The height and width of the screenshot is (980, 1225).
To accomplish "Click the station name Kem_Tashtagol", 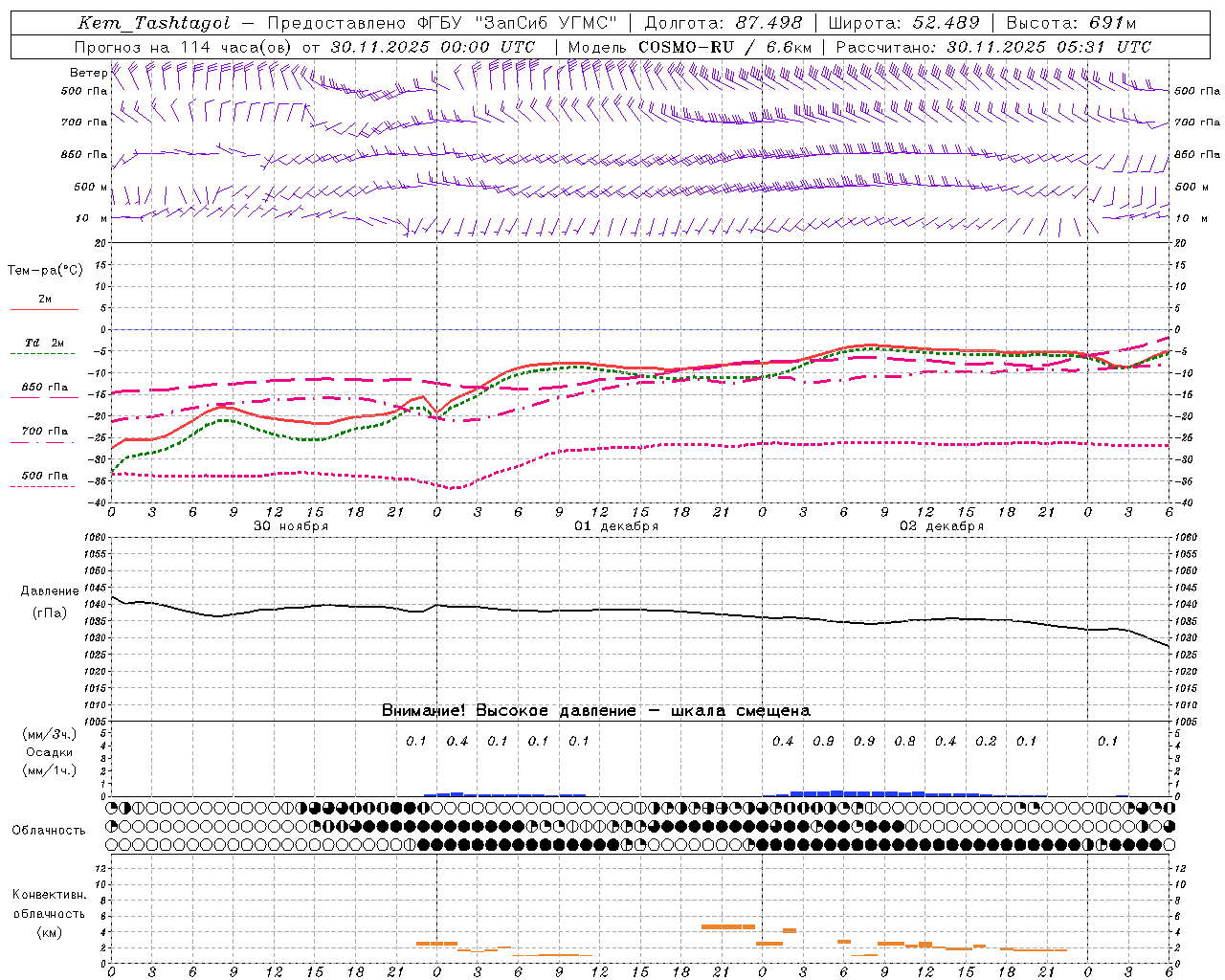I will pos(153,23).
